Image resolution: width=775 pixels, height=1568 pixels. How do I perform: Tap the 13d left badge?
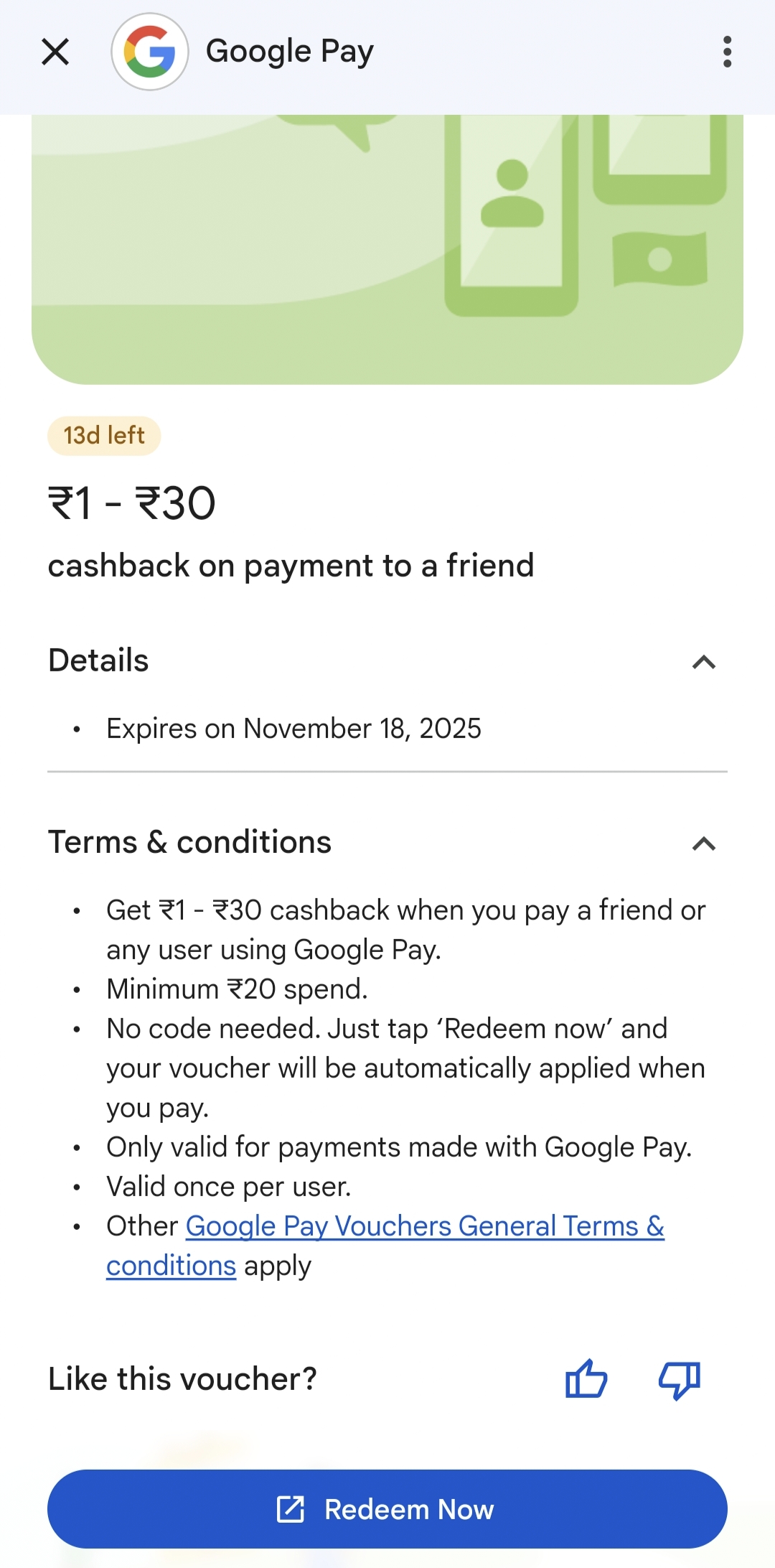[x=104, y=436]
